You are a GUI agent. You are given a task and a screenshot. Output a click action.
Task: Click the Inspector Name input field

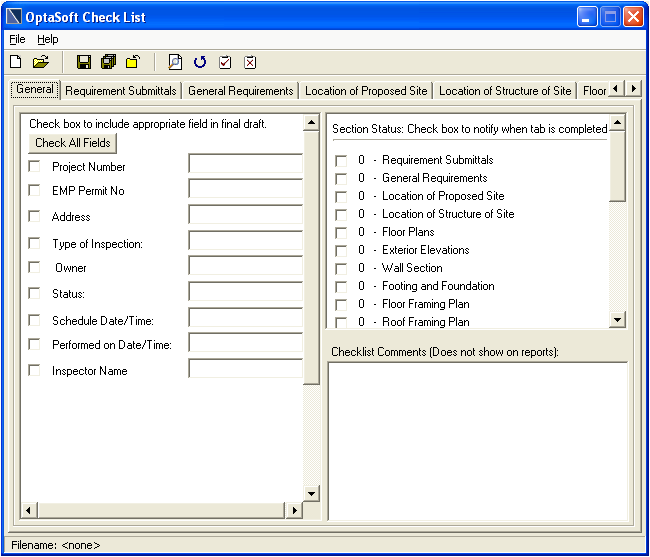pos(245,368)
